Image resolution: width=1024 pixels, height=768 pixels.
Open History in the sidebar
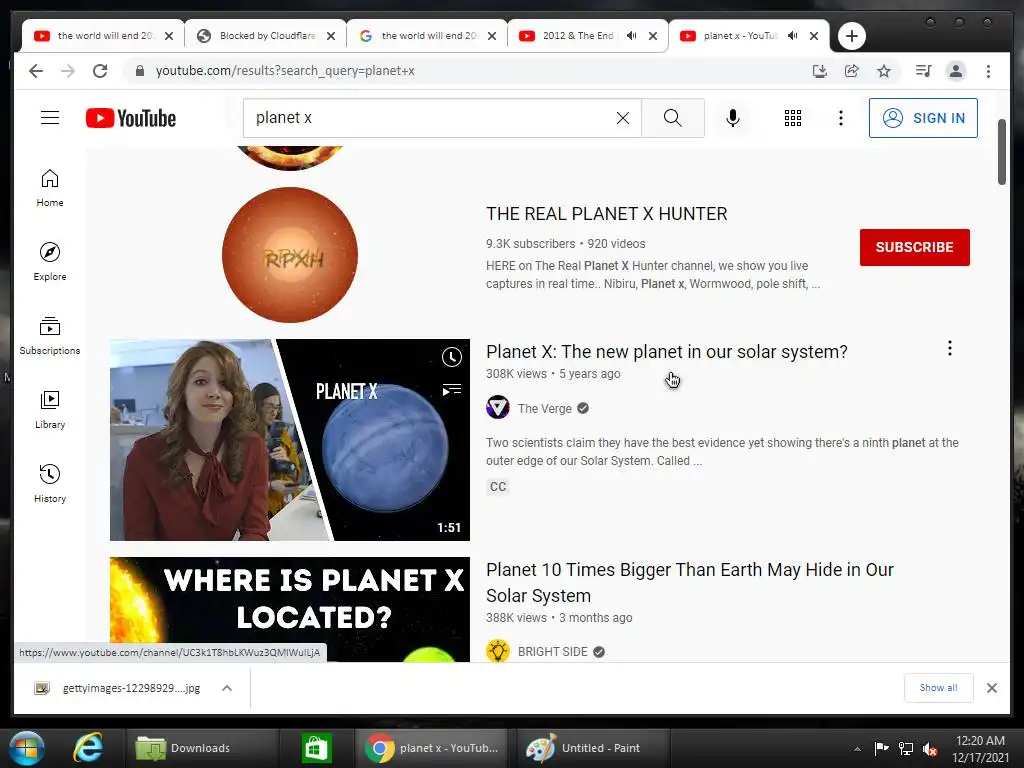pyautogui.click(x=50, y=483)
